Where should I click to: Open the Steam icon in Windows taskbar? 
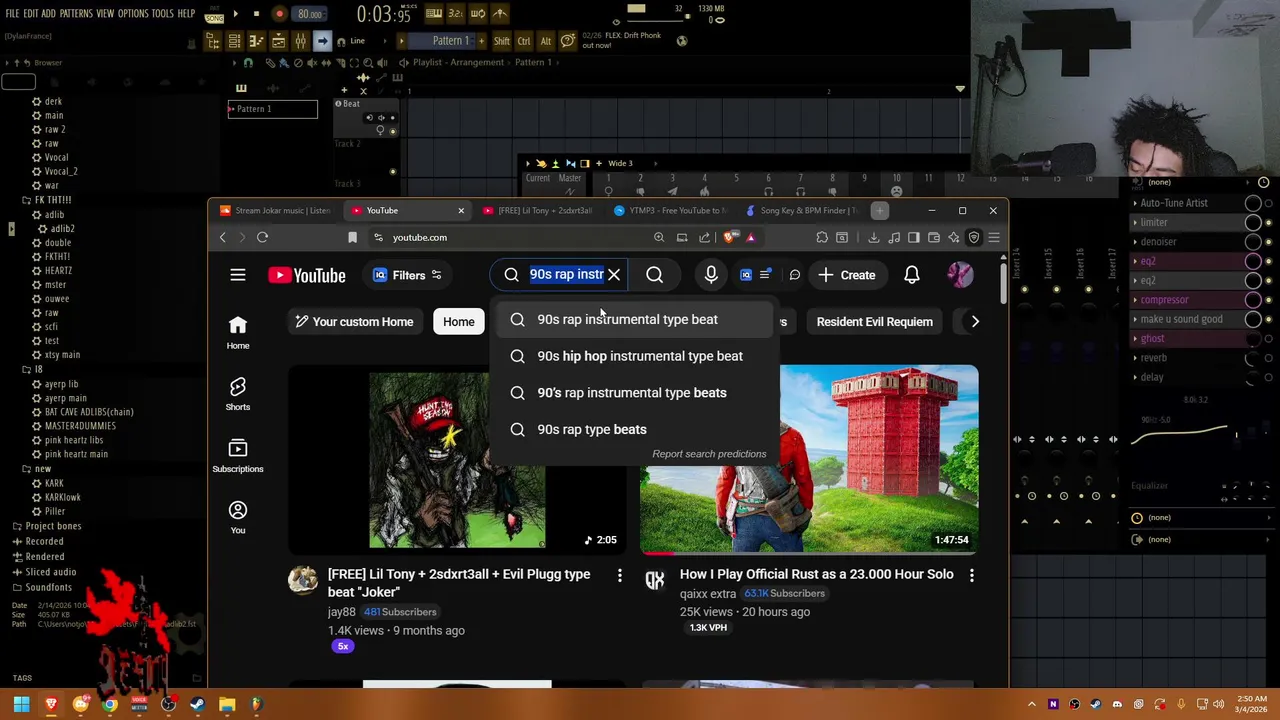(x=197, y=704)
